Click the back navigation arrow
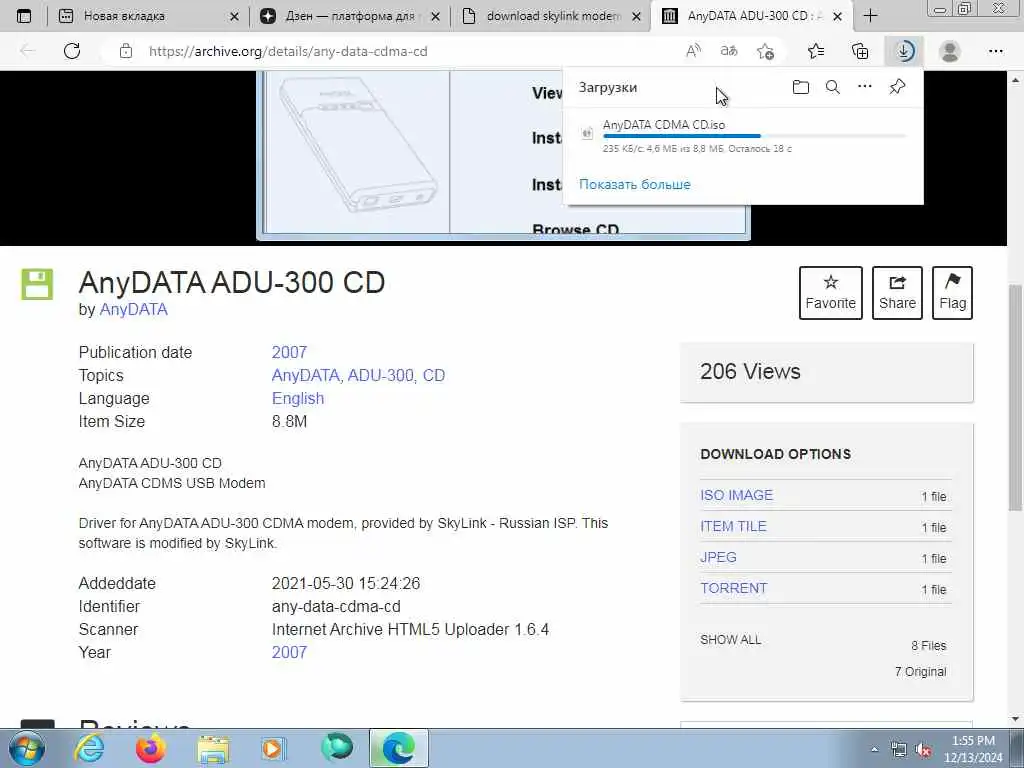 coord(27,51)
